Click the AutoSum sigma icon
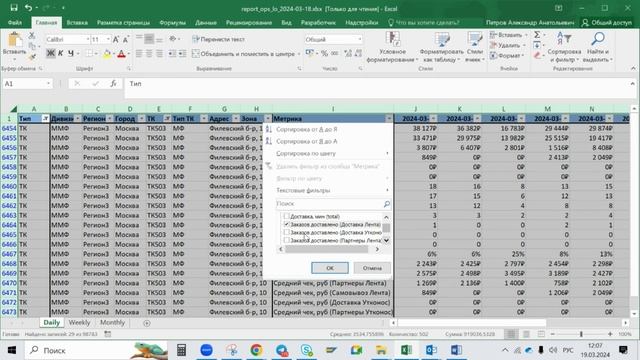The image size is (640, 360). pyautogui.click(x=537, y=35)
